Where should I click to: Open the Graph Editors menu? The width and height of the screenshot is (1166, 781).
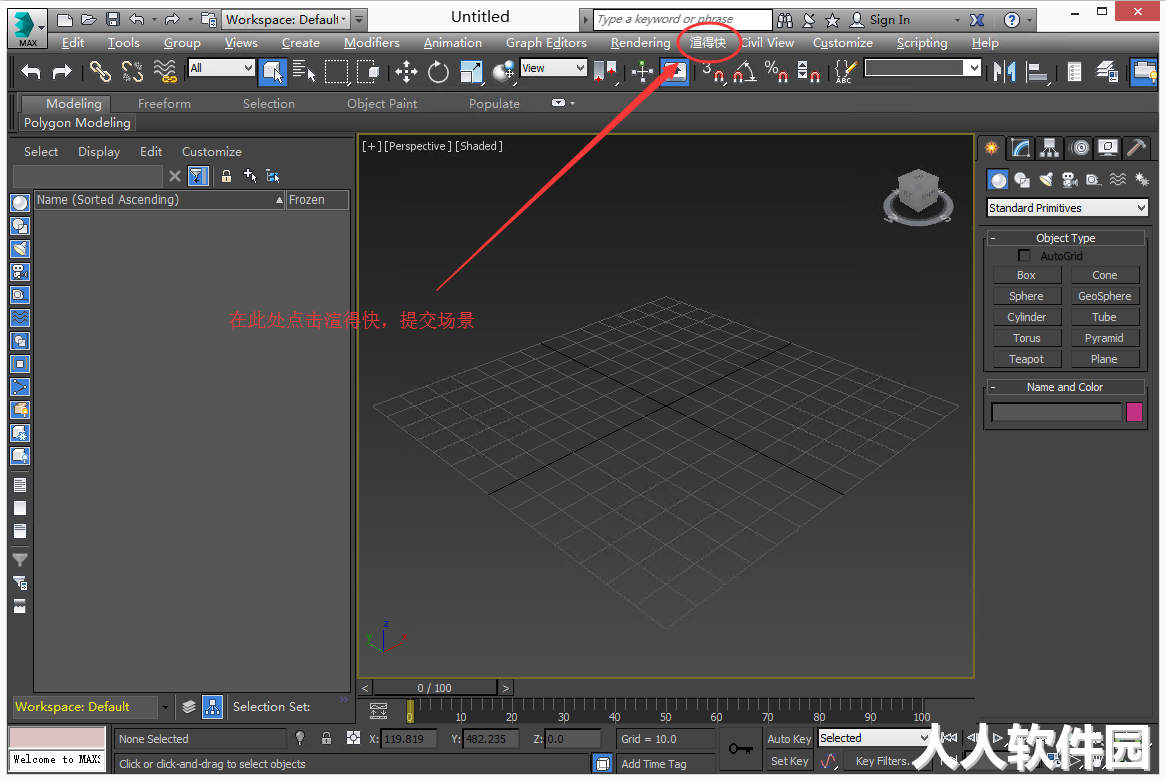(546, 43)
